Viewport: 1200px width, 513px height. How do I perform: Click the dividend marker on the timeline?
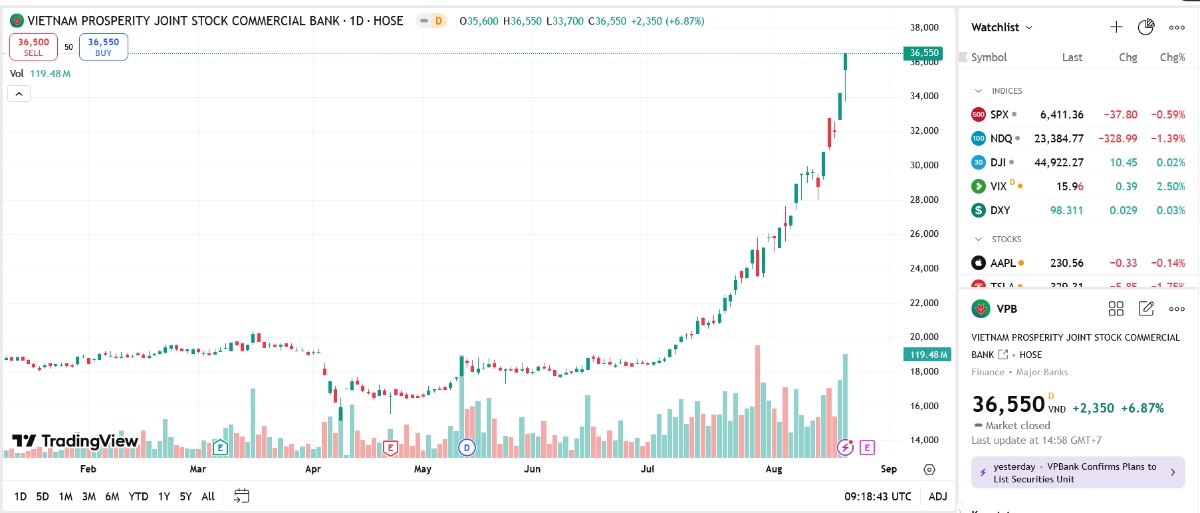click(x=466, y=448)
